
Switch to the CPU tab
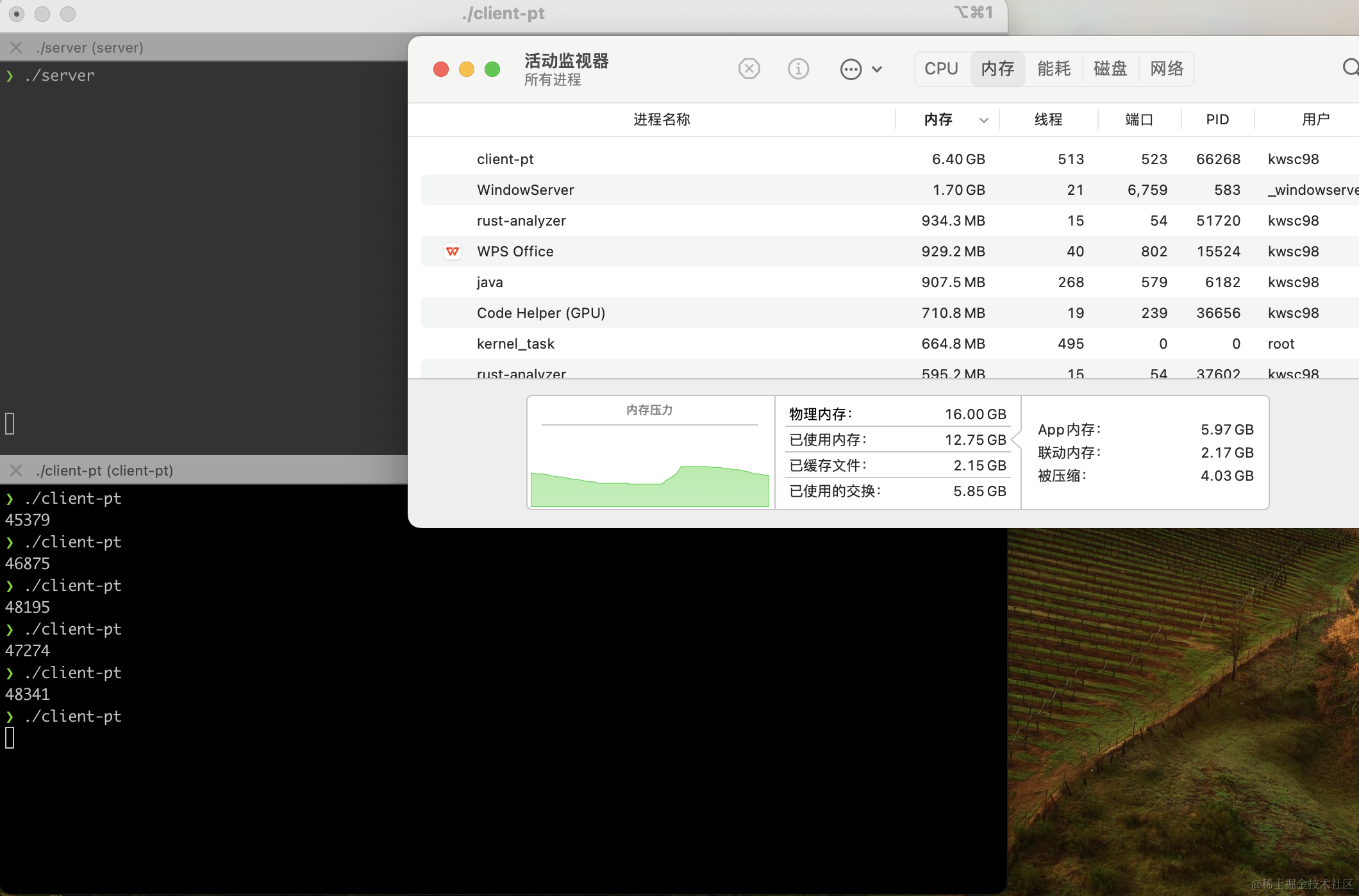pyautogui.click(x=941, y=69)
